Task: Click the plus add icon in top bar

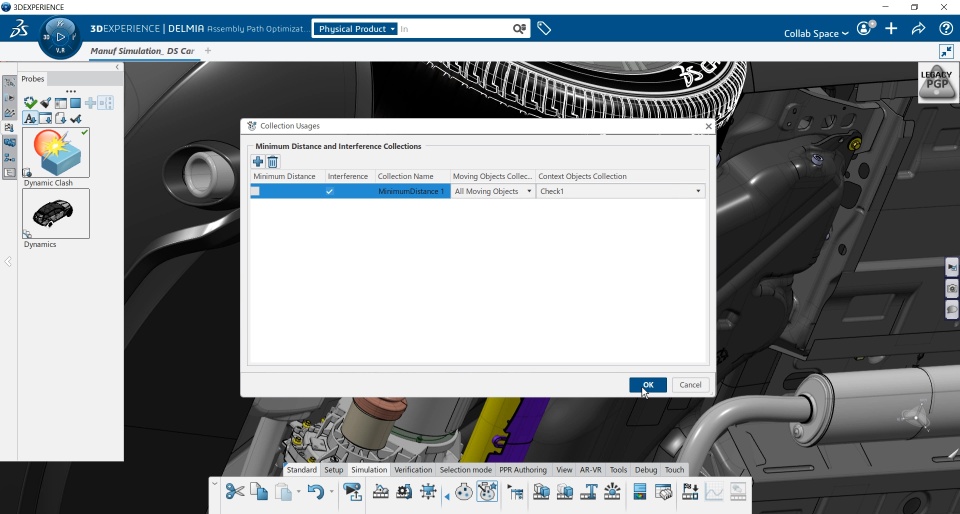Action: [891, 28]
